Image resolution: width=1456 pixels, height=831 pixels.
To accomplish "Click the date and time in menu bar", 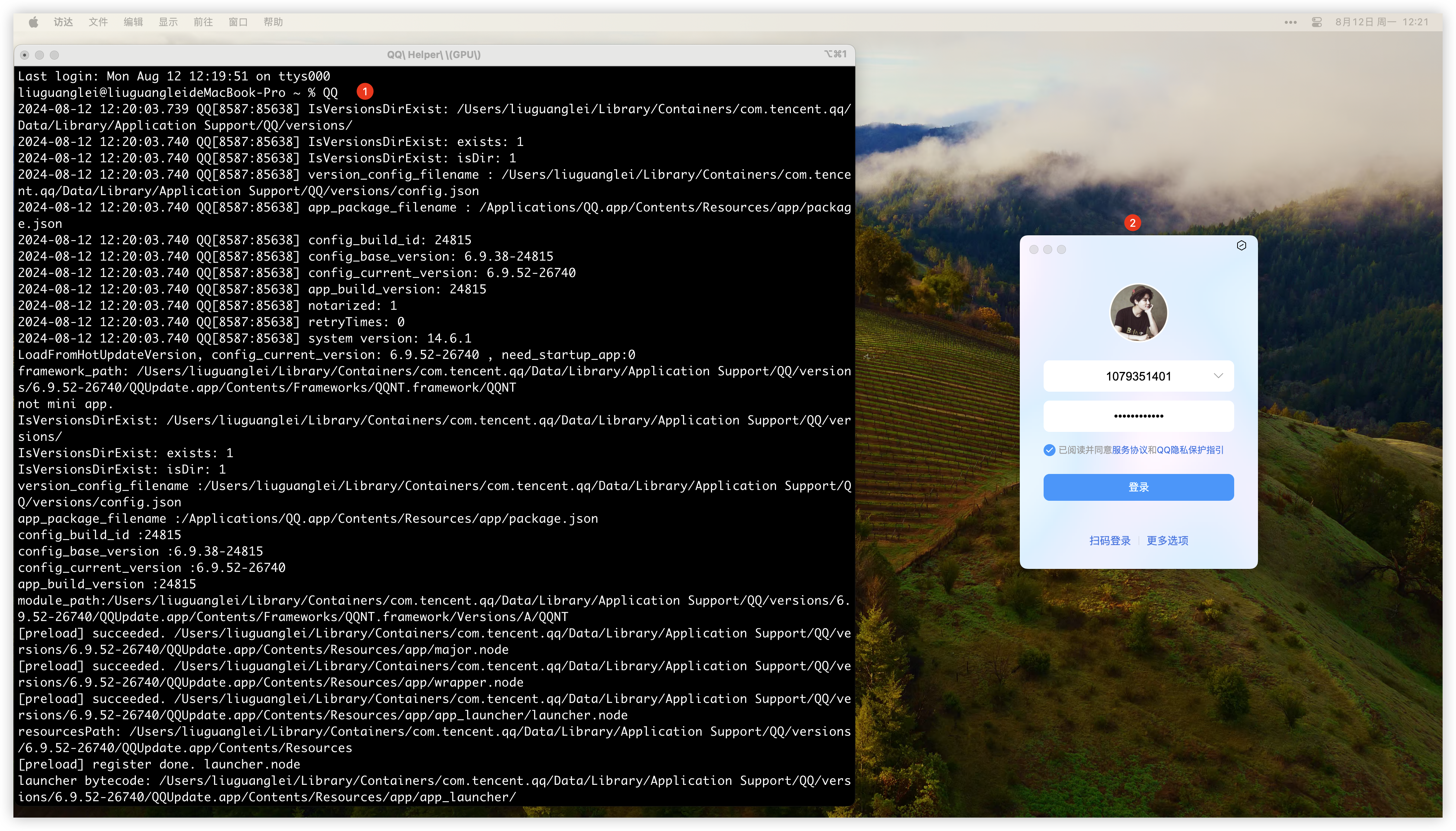I will [x=1382, y=22].
